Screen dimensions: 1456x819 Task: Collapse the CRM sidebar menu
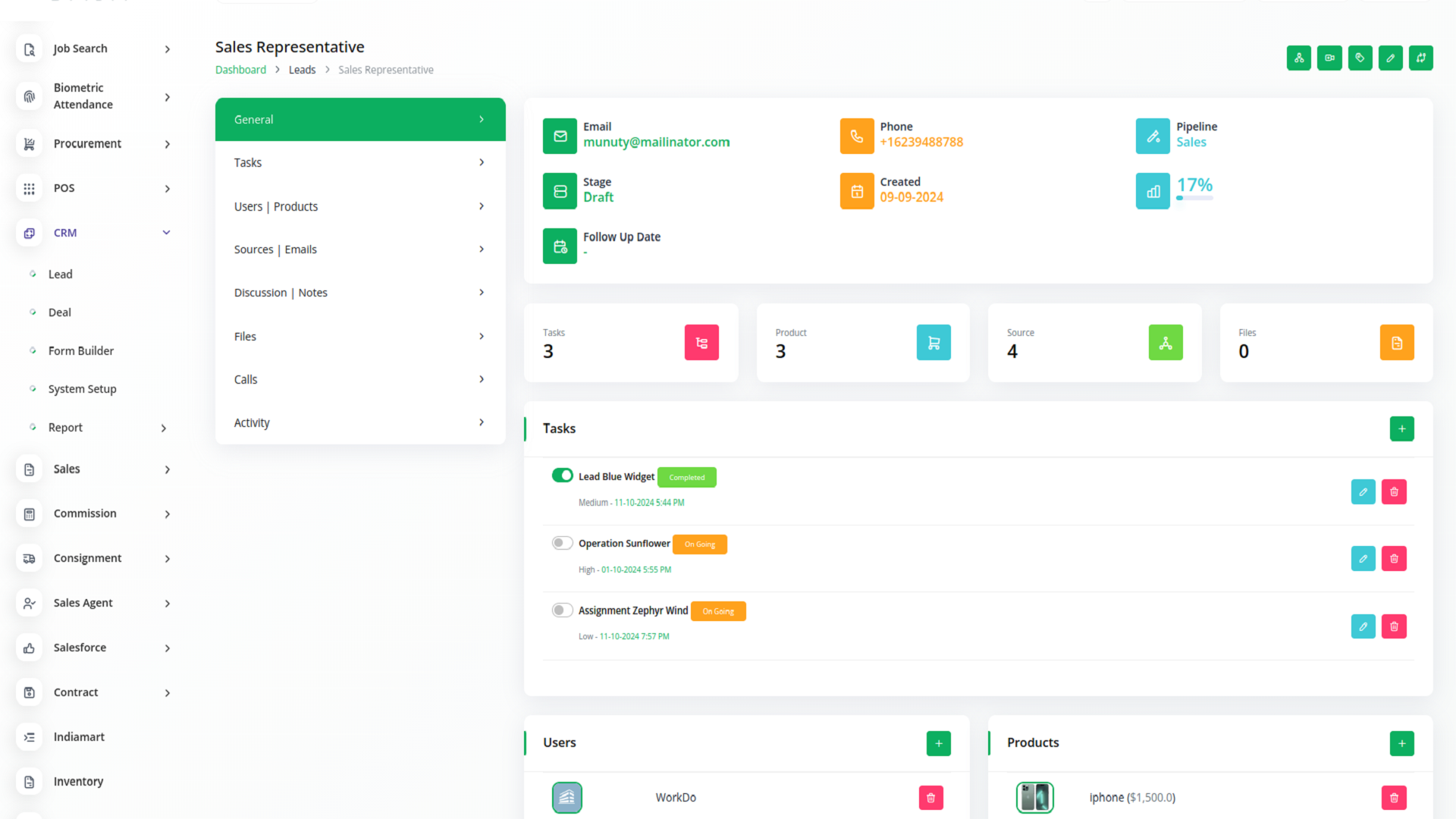click(x=166, y=233)
